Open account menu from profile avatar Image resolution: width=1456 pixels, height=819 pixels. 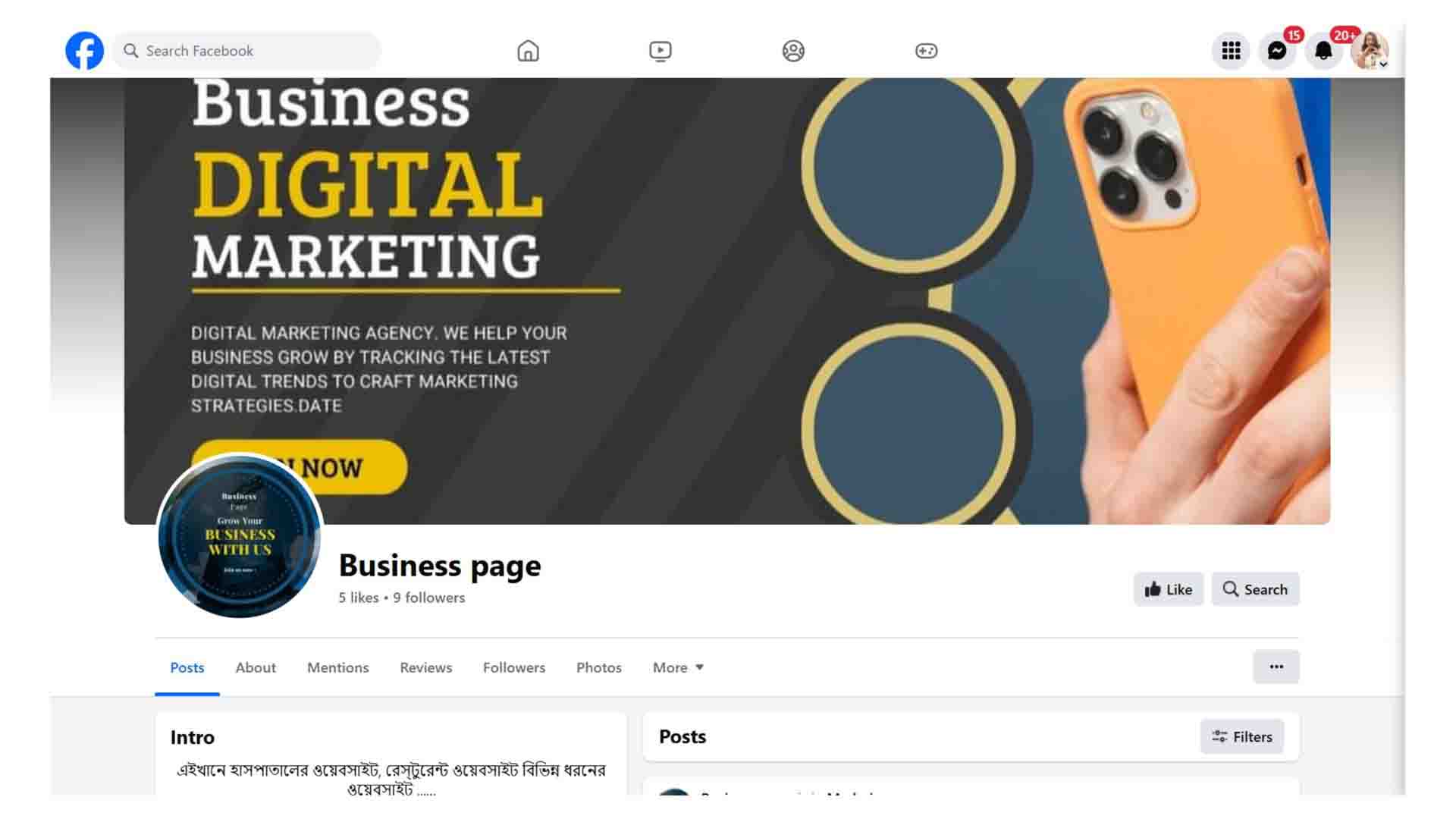[x=1370, y=51]
